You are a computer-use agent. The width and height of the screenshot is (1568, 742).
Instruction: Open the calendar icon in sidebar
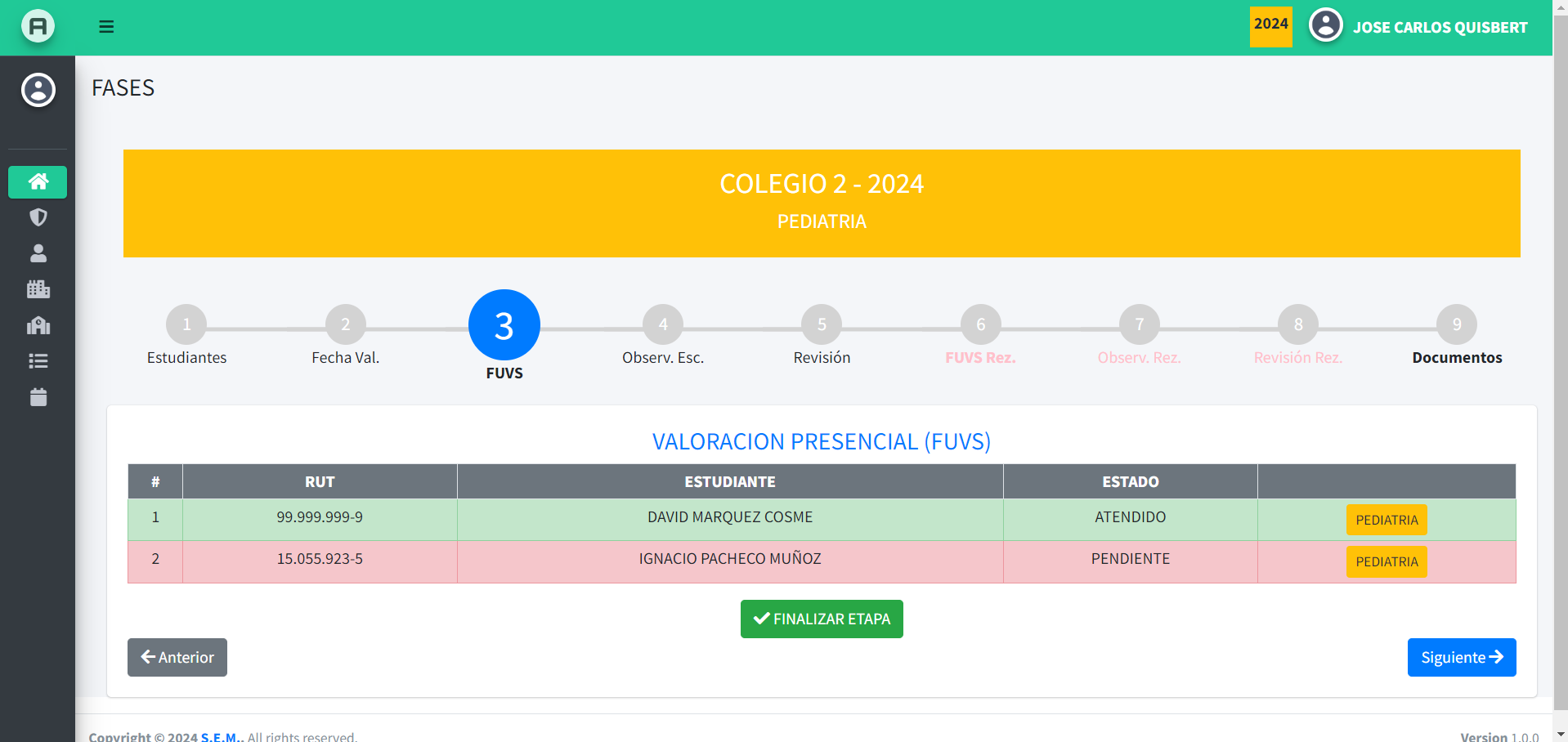(38, 397)
